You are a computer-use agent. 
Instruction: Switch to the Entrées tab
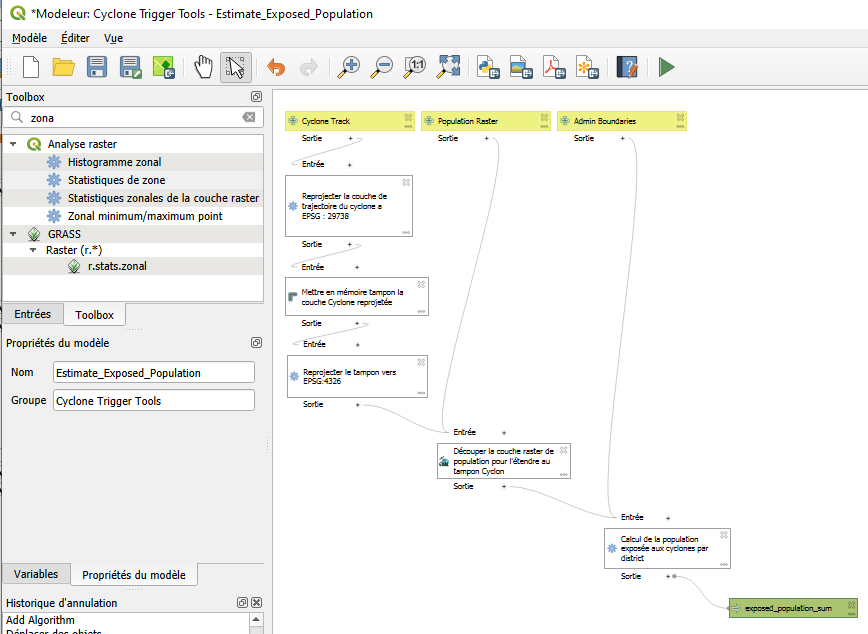click(33, 314)
